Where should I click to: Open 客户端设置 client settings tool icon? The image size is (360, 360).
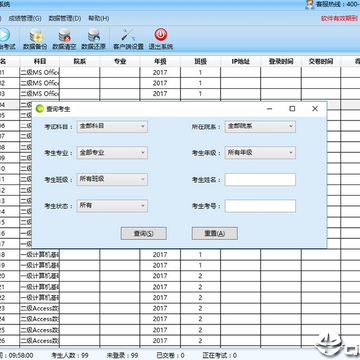(x=128, y=35)
